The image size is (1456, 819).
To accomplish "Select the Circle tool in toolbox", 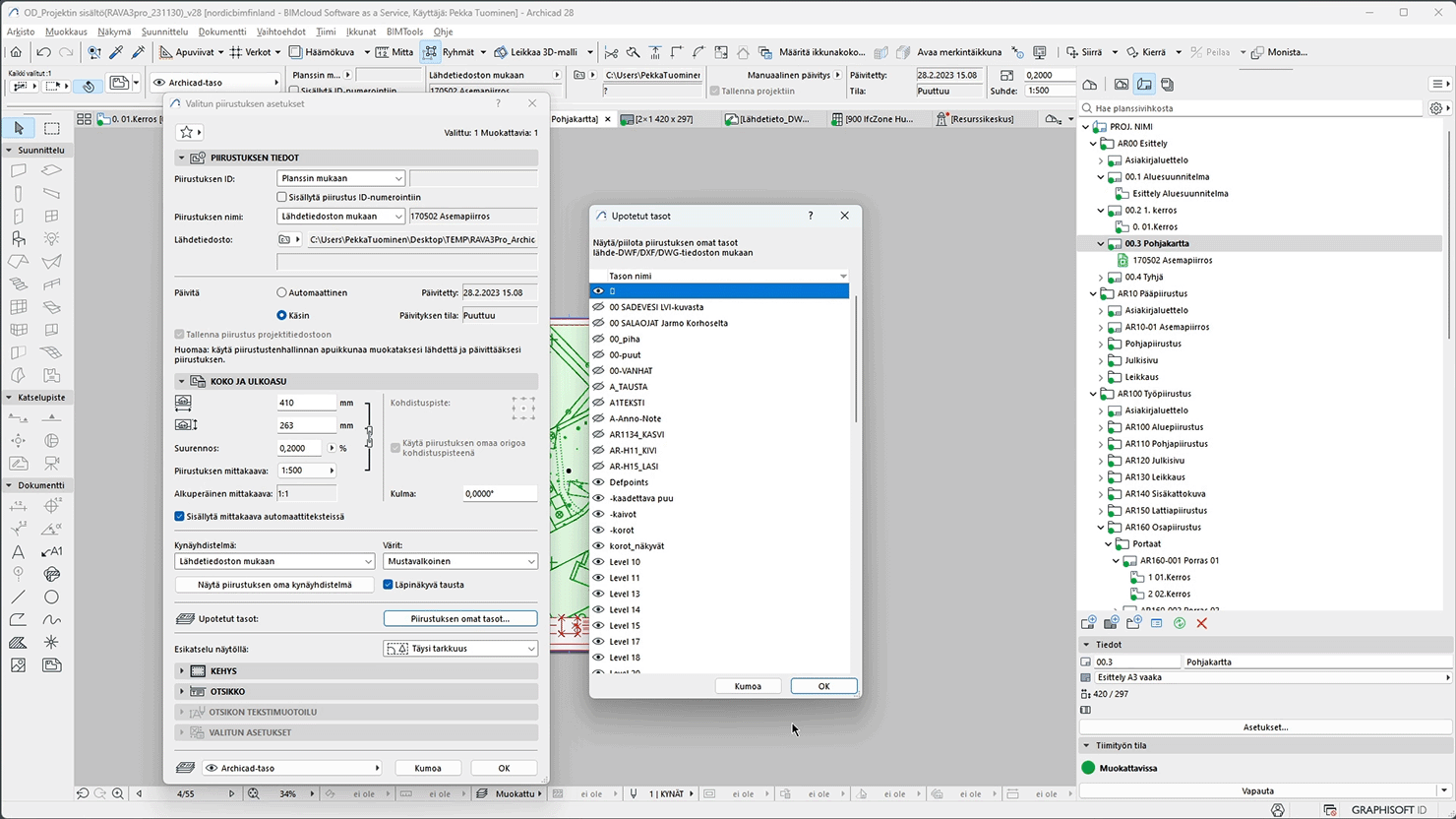I will tap(52, 597).
